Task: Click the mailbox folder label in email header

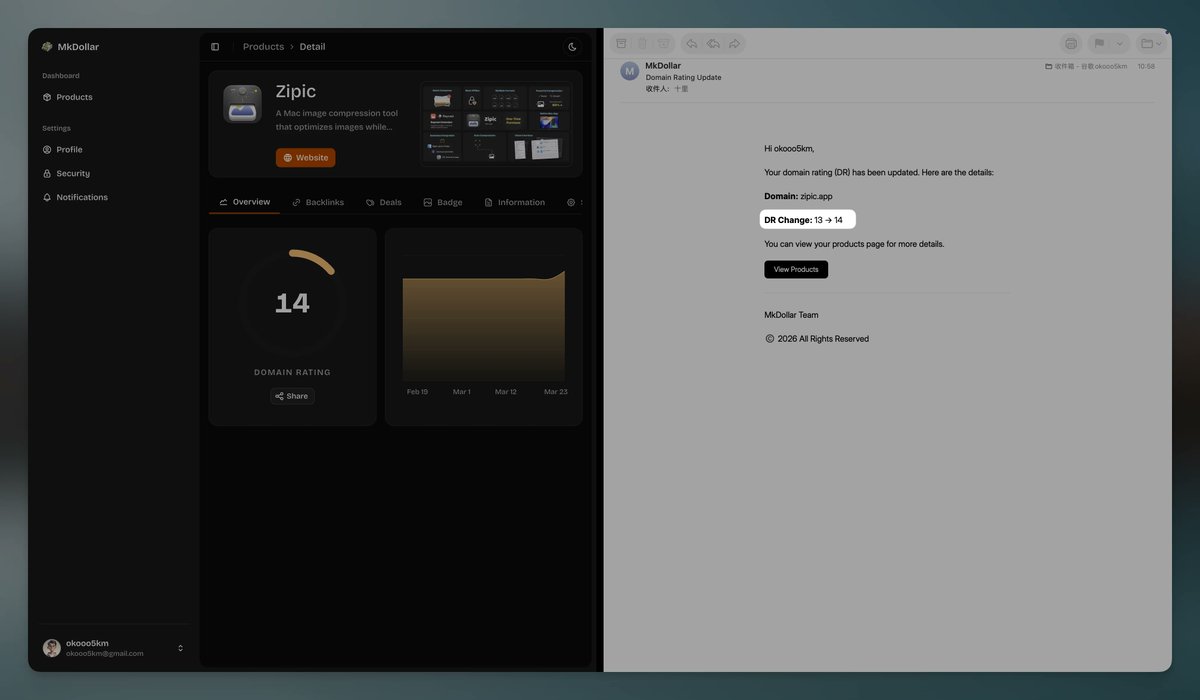Action: pyautogui.click(x=1086, y=66)
